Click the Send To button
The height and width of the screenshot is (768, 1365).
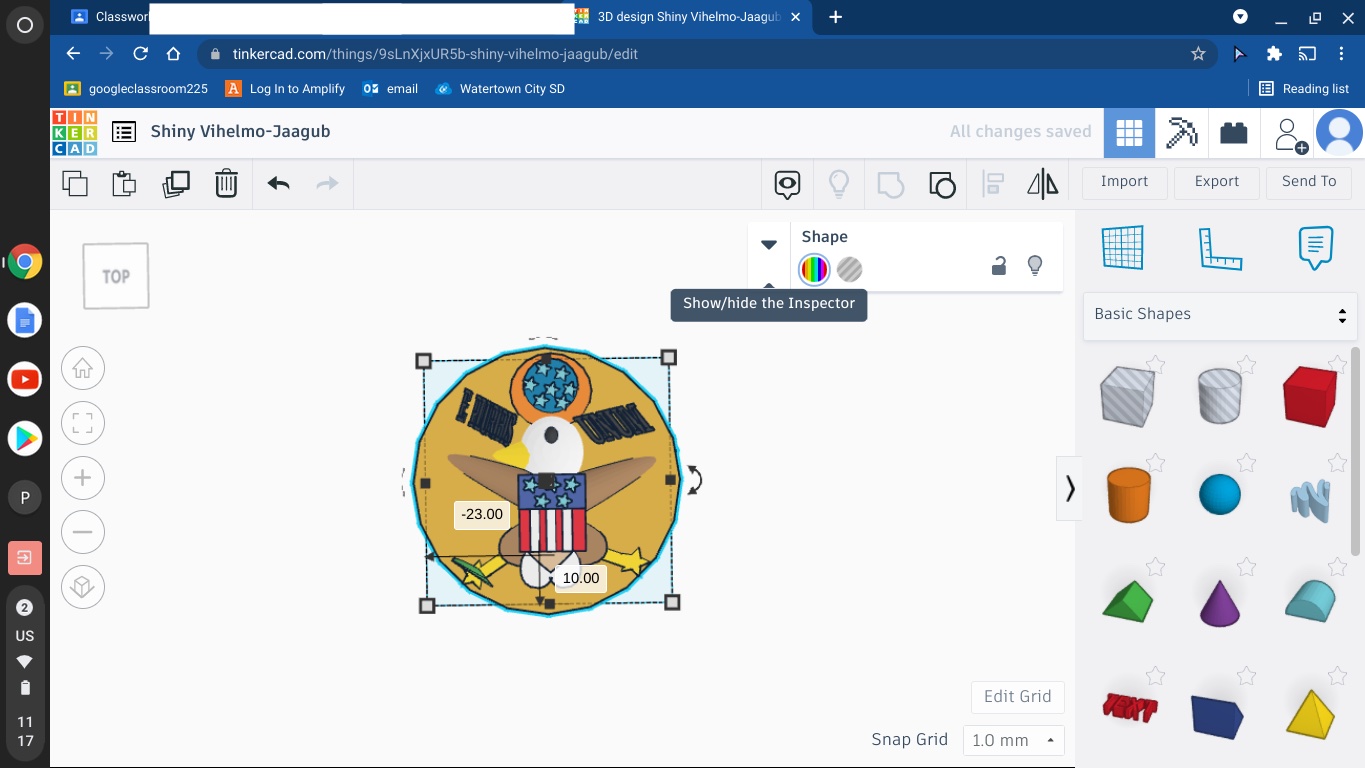tap(1309, 181)
